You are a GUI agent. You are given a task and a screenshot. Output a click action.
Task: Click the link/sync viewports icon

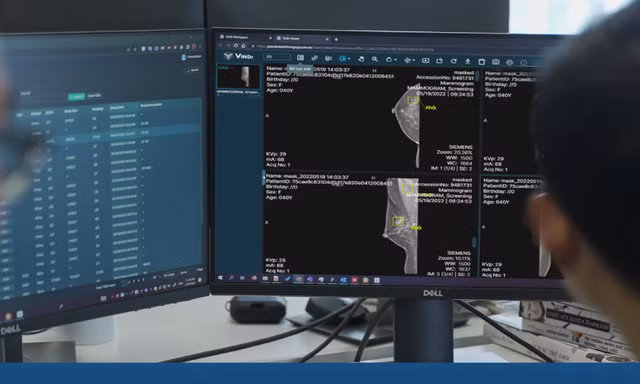coord(314,58)
